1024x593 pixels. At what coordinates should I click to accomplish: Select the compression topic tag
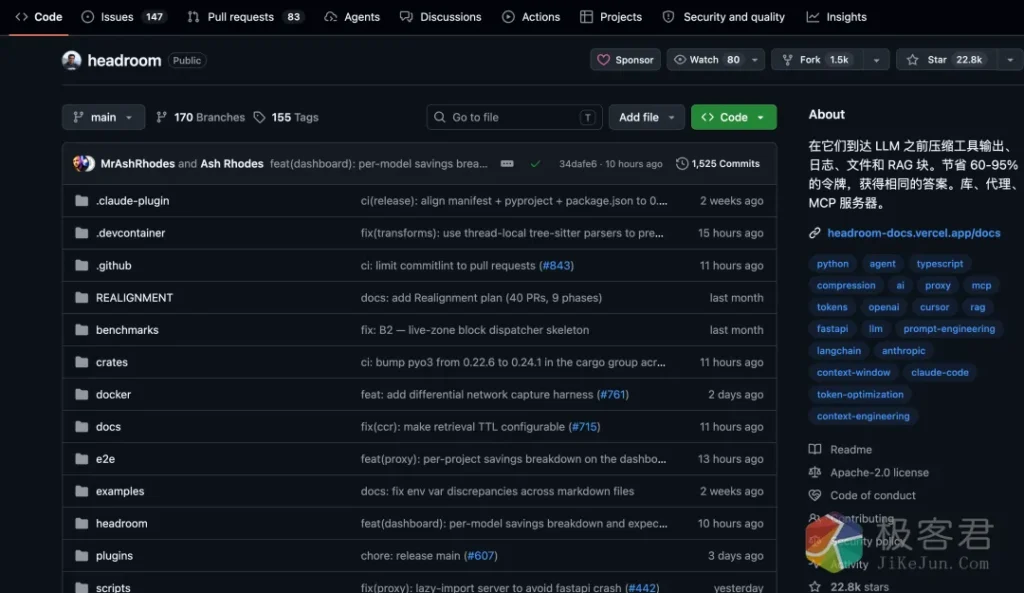(846, 285)
